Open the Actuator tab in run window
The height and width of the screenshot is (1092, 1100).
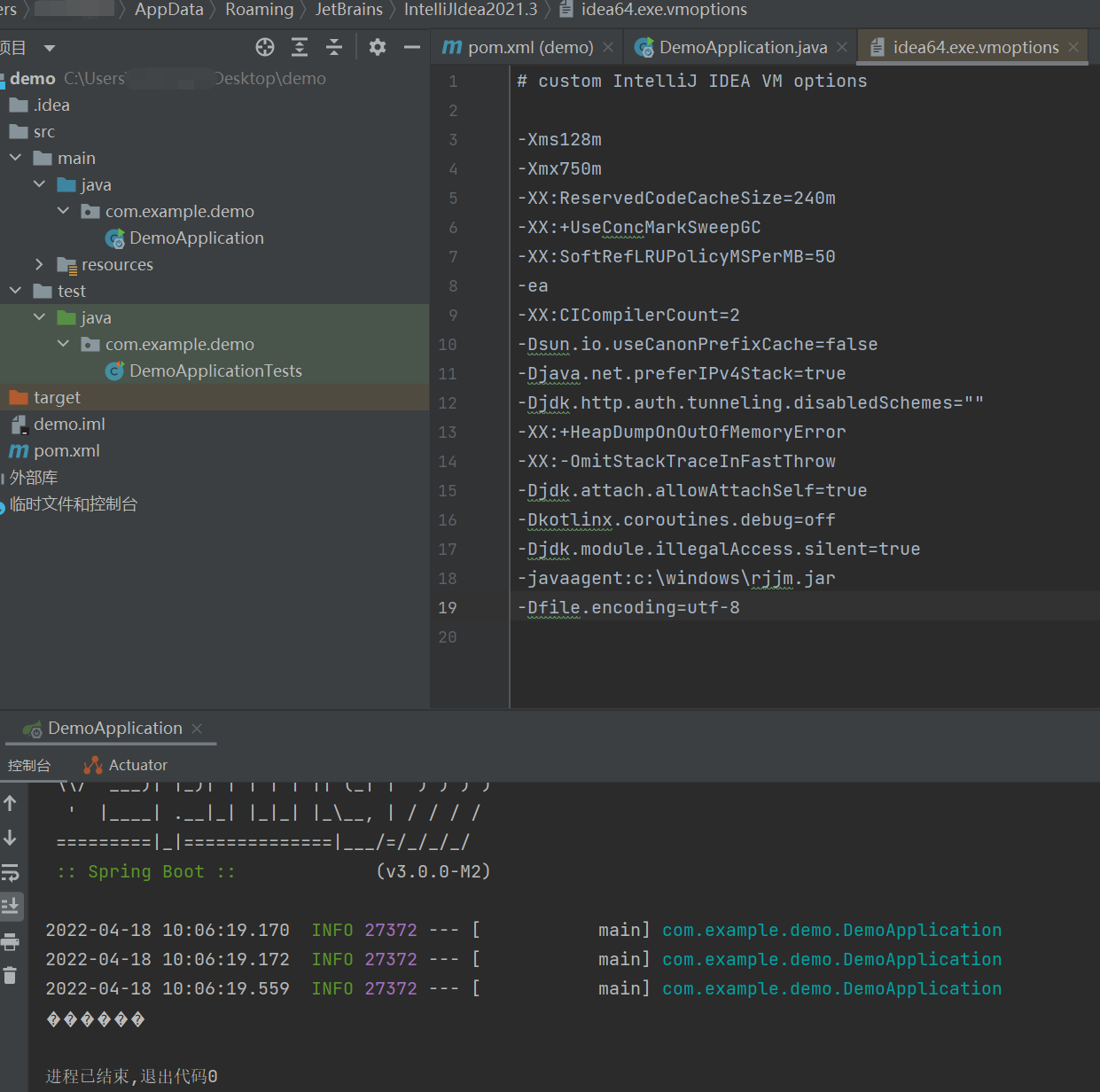coord(135,765)
